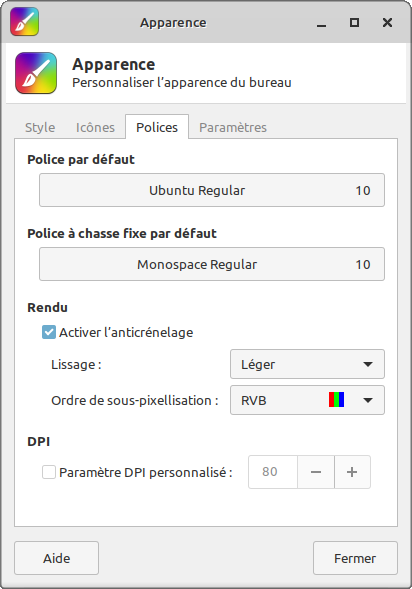Increase DPI with the plus button
412x589 pixels.
coord(352,472)
